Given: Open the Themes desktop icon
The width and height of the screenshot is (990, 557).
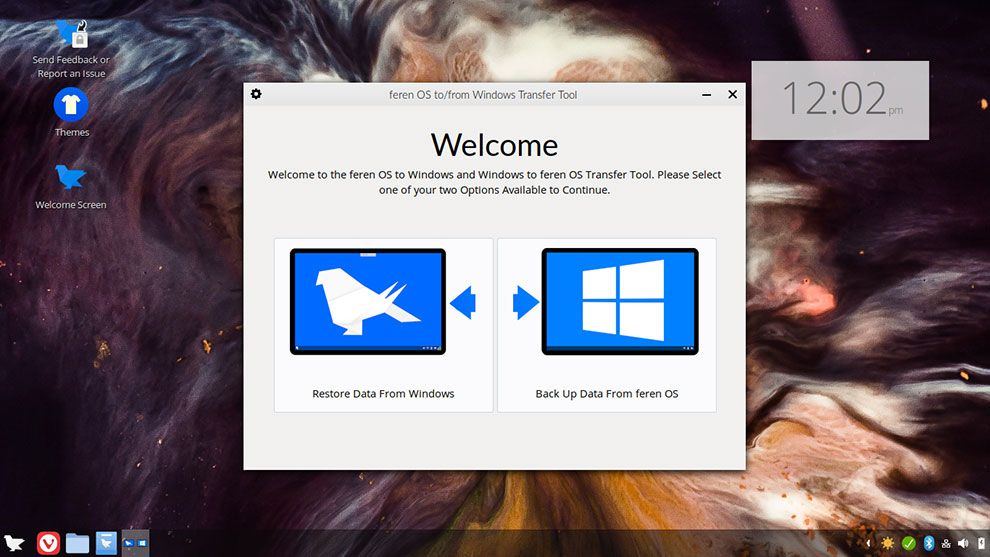Looking at the screenshot, I should (x=71, y=112).
